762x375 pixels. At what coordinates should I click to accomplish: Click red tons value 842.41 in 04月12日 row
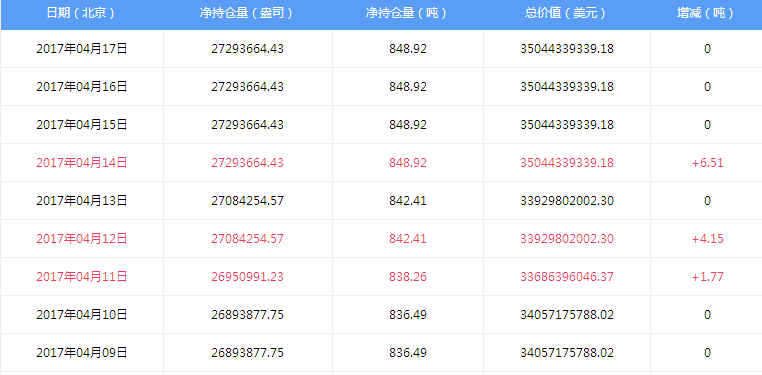point(408,239)
